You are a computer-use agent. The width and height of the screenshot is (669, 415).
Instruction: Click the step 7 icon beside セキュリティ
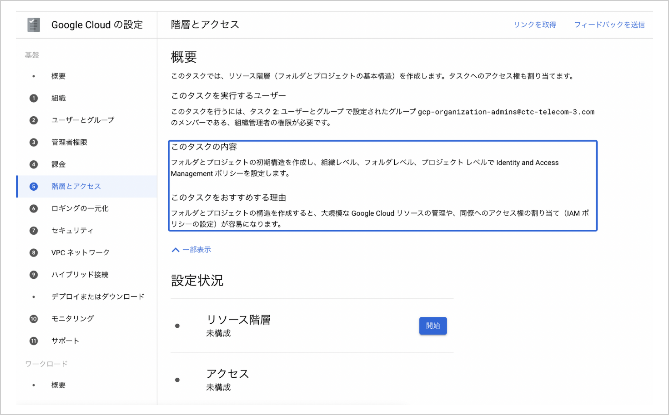tap(34, 230)
